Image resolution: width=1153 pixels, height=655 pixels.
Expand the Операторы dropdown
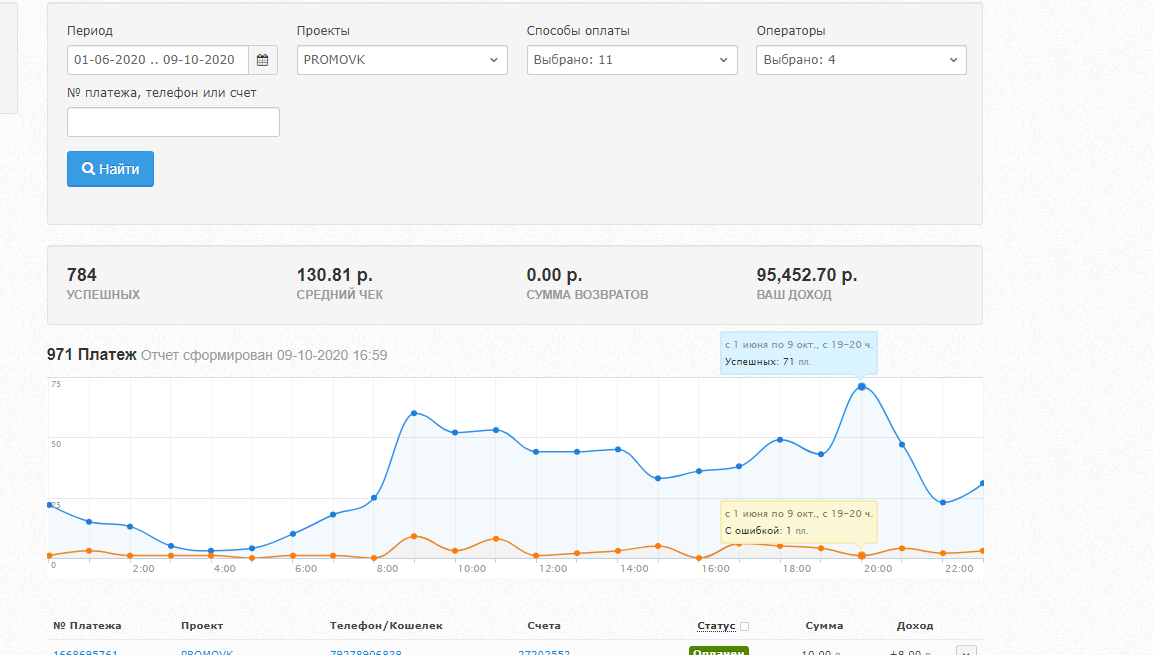pyautogui.click(x=861, y=60)
